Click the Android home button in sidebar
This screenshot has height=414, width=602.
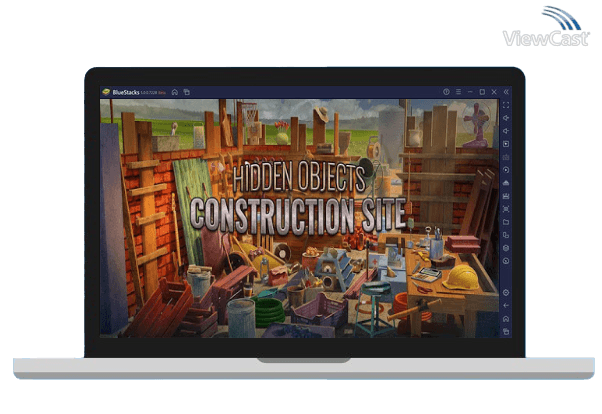[x=506, y=319]
